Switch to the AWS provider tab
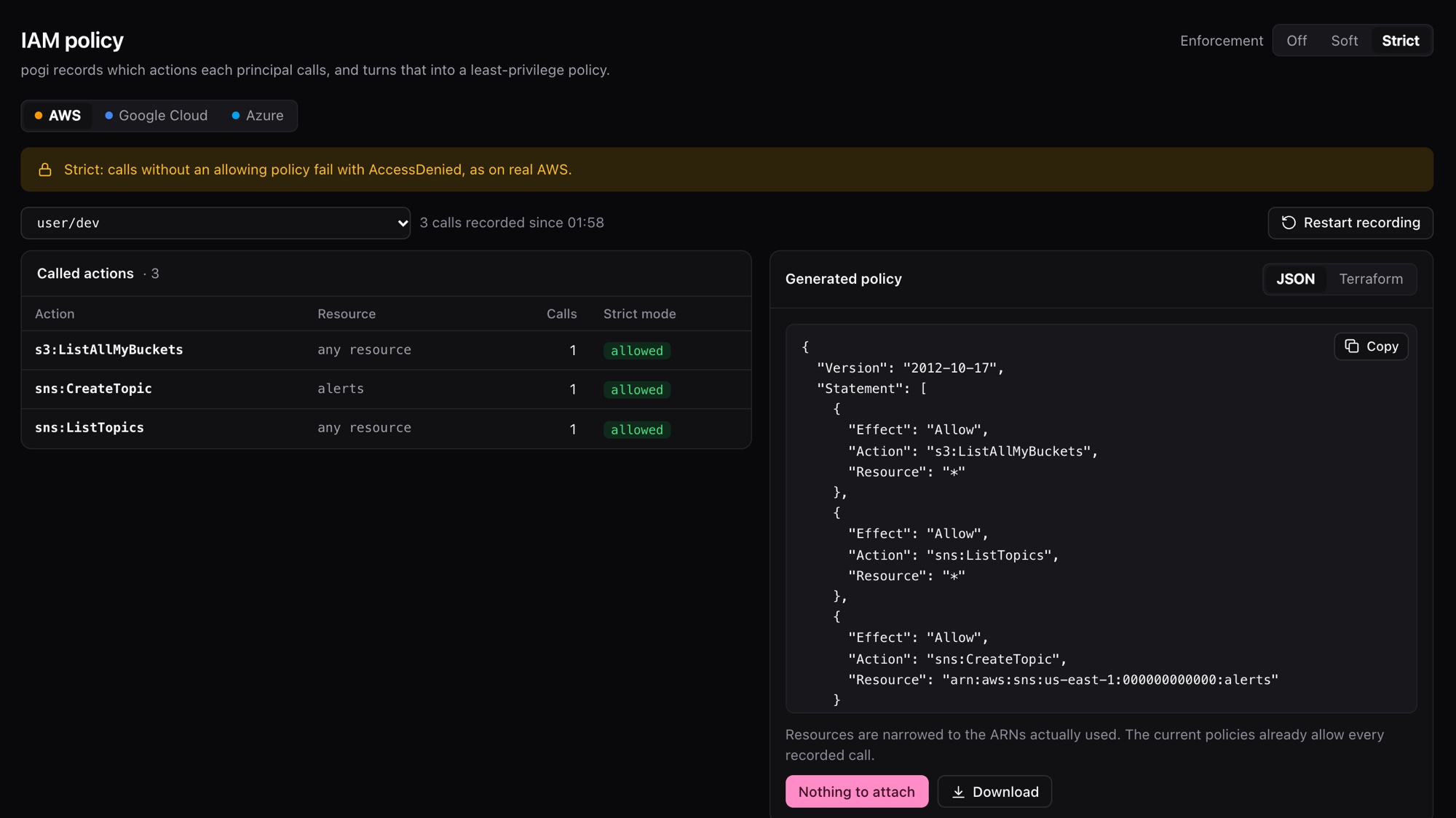The height and width of the screenshot is (818, 1456). [58, 116]
